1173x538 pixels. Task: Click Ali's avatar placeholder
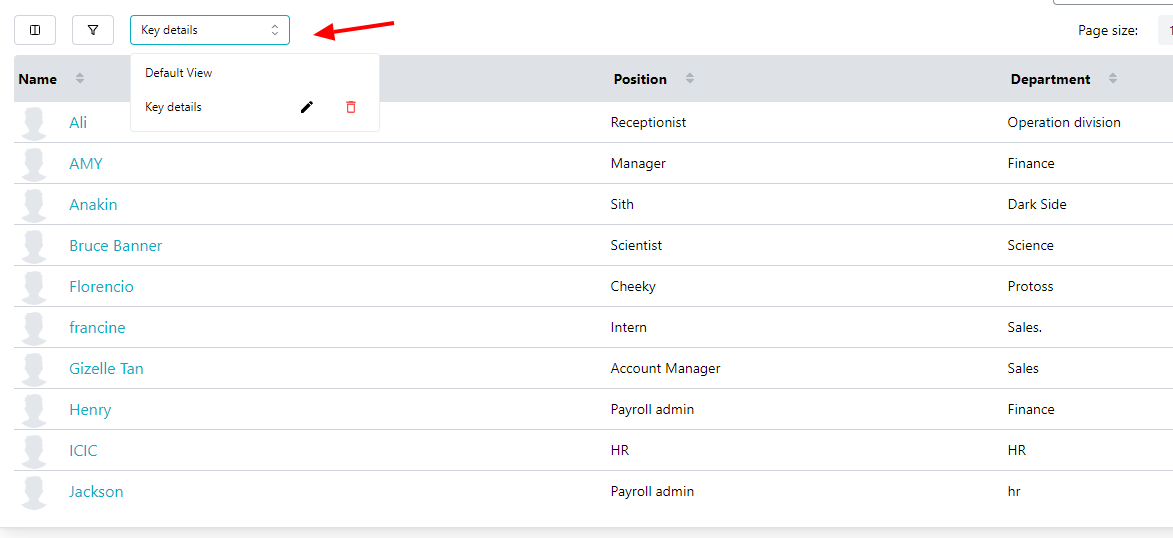click(34, 123)
